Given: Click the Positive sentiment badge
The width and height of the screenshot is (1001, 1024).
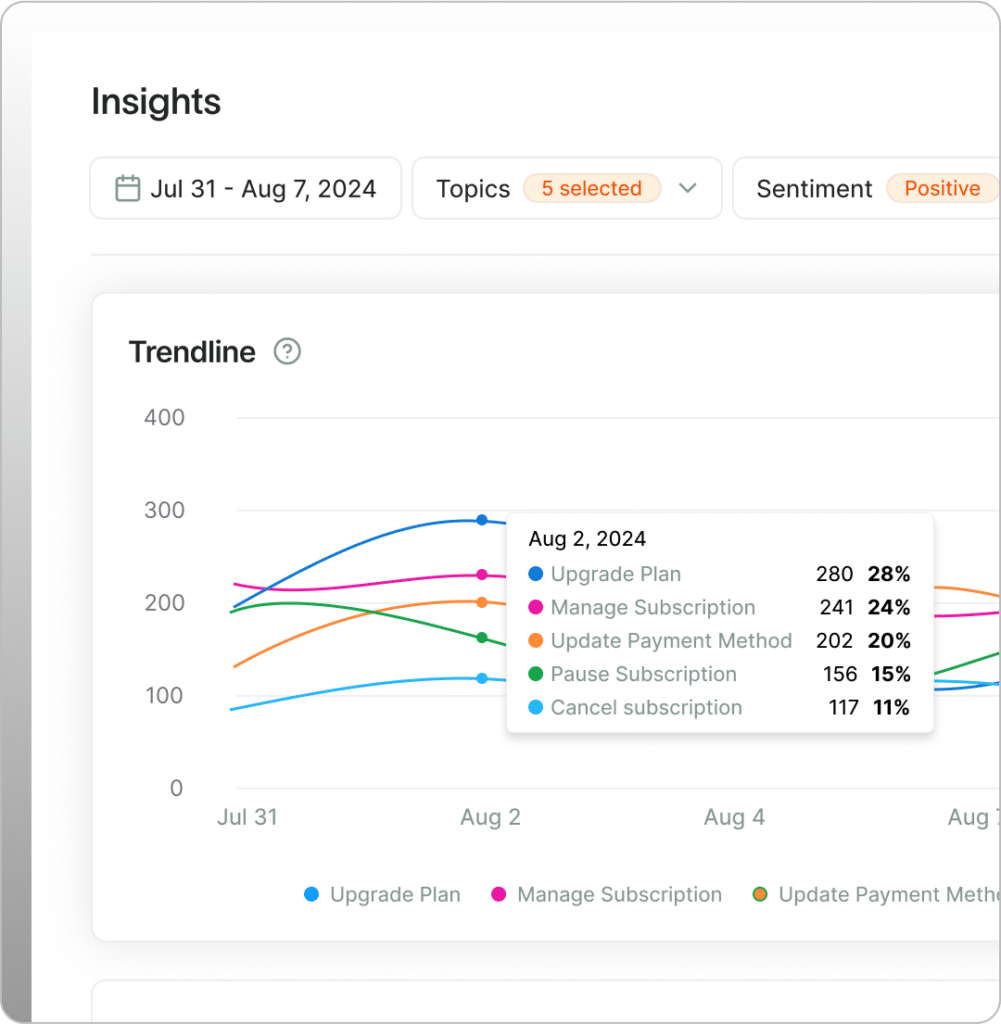Looking at the screenshot, I should coord(942,188).
